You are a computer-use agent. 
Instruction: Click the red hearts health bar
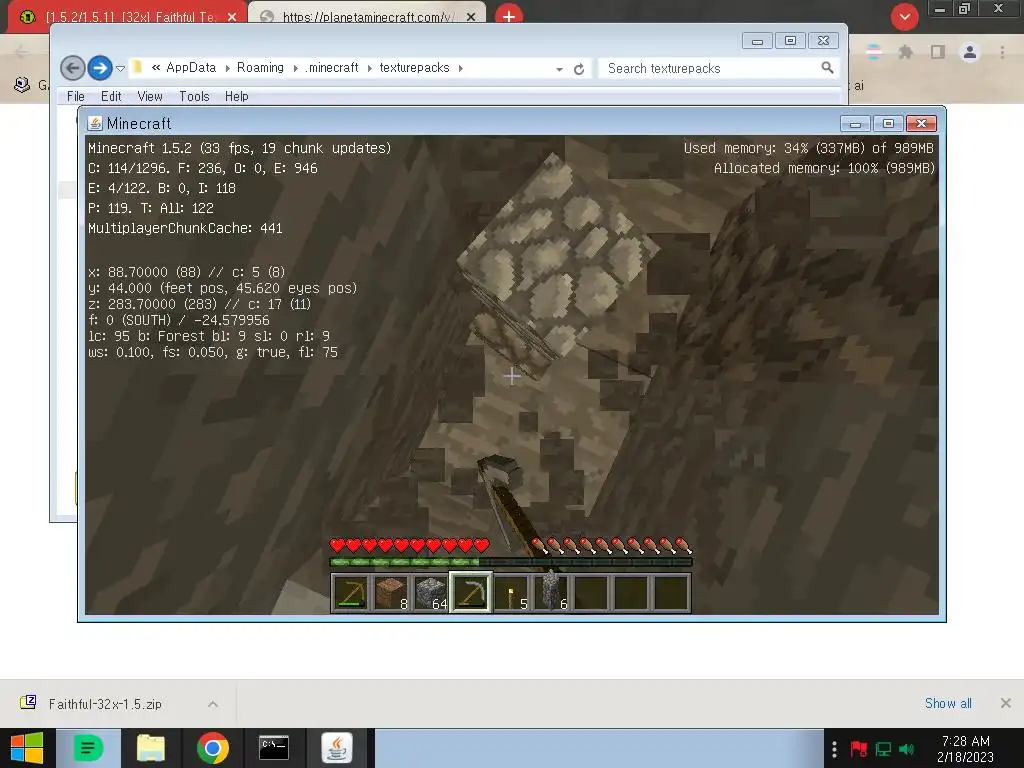[x=409, y=545]
